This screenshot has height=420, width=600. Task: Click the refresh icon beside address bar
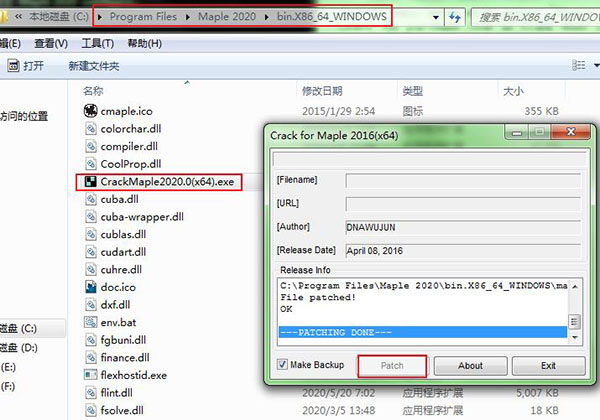click(x=455, y=17)
